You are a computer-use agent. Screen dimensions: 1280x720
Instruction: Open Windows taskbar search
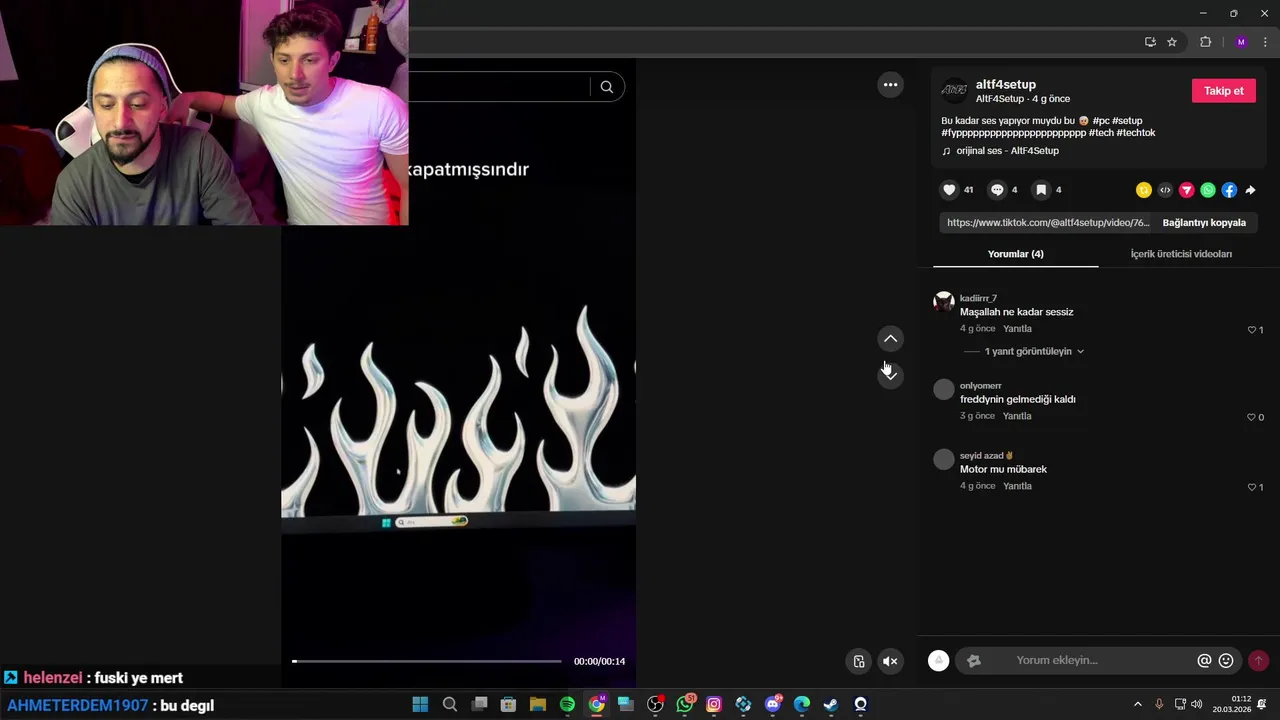pyautogui.click(x=450, y=704)
